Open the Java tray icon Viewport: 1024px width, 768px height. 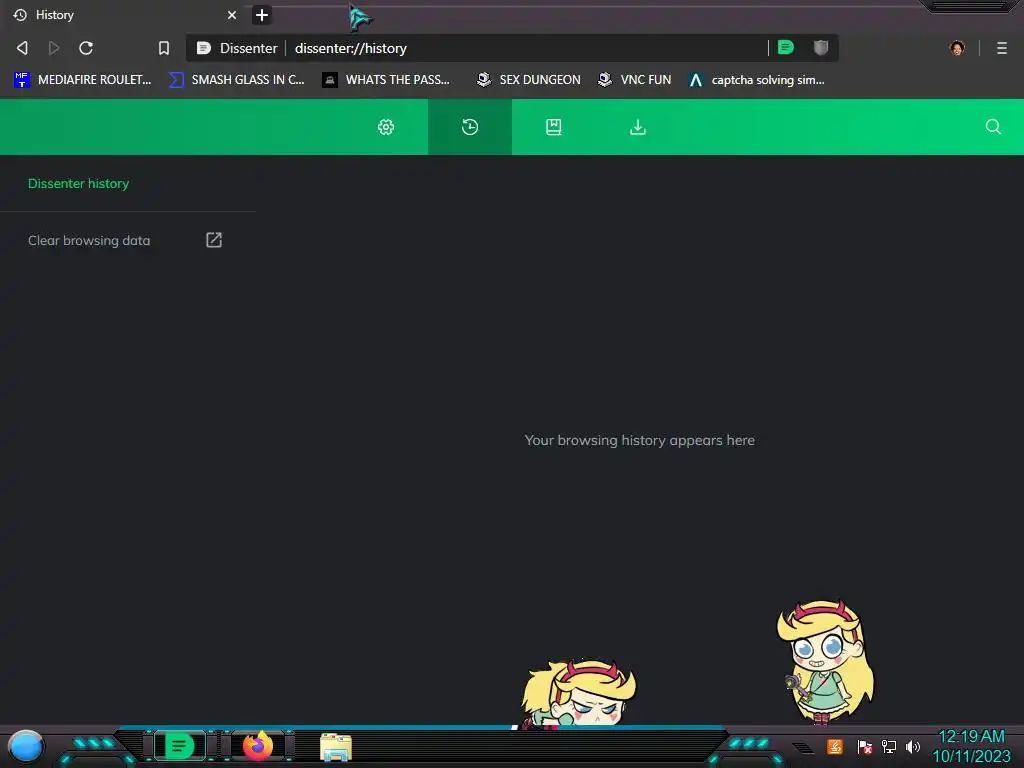835,746
